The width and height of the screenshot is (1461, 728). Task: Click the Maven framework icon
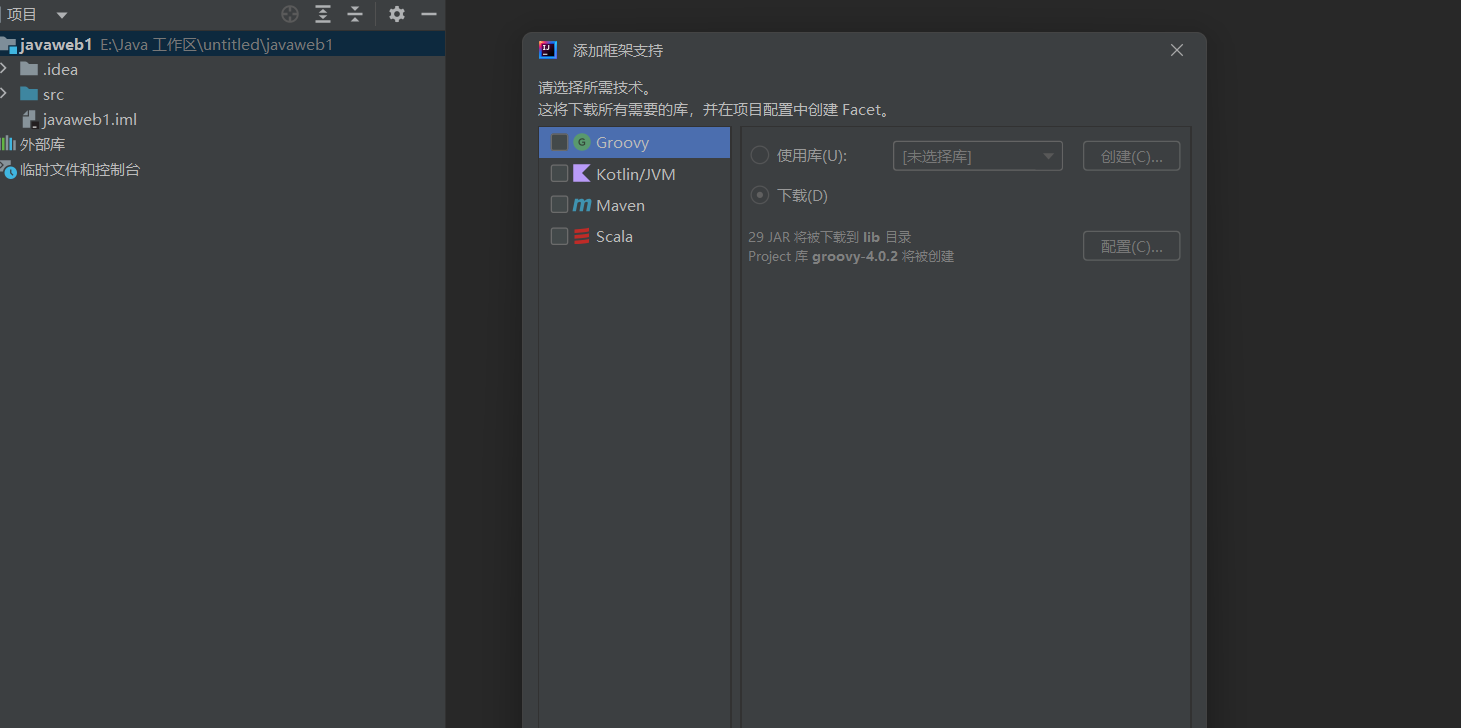[581, 205]
